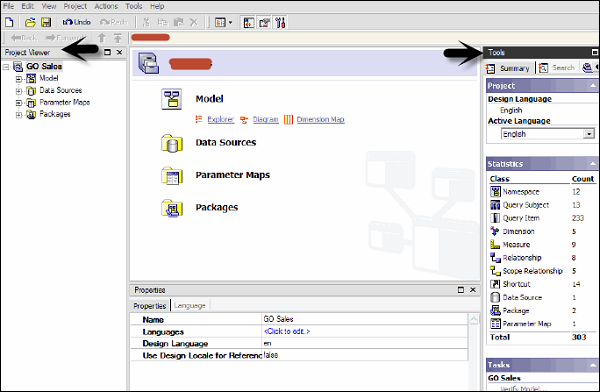Click the large Data Sources folder icon

pyautogui.click(x=172, y=144)
